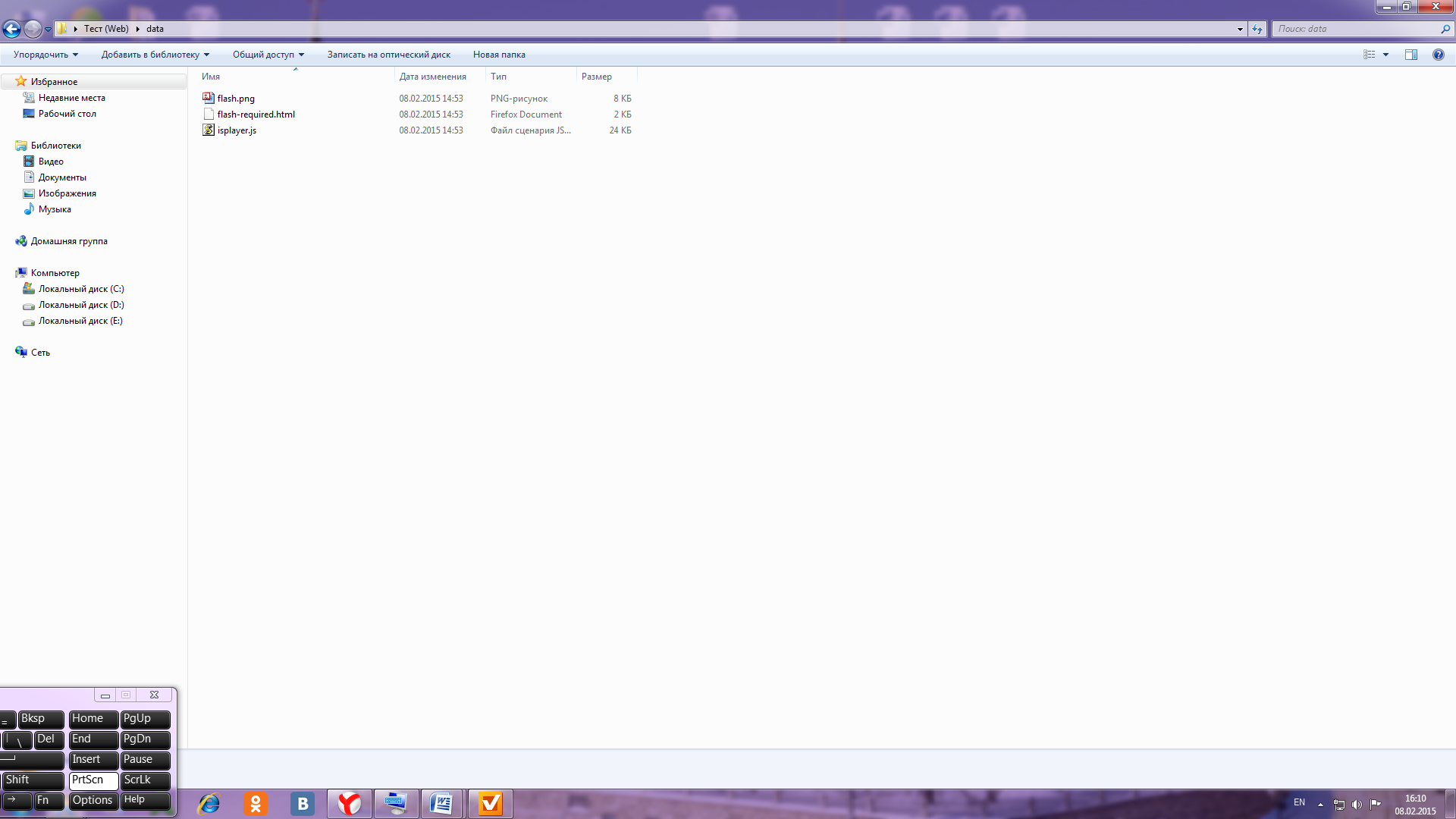Open the 'Видео' library
This screenshot has height=819, width=1456.
tap(51, 162)
